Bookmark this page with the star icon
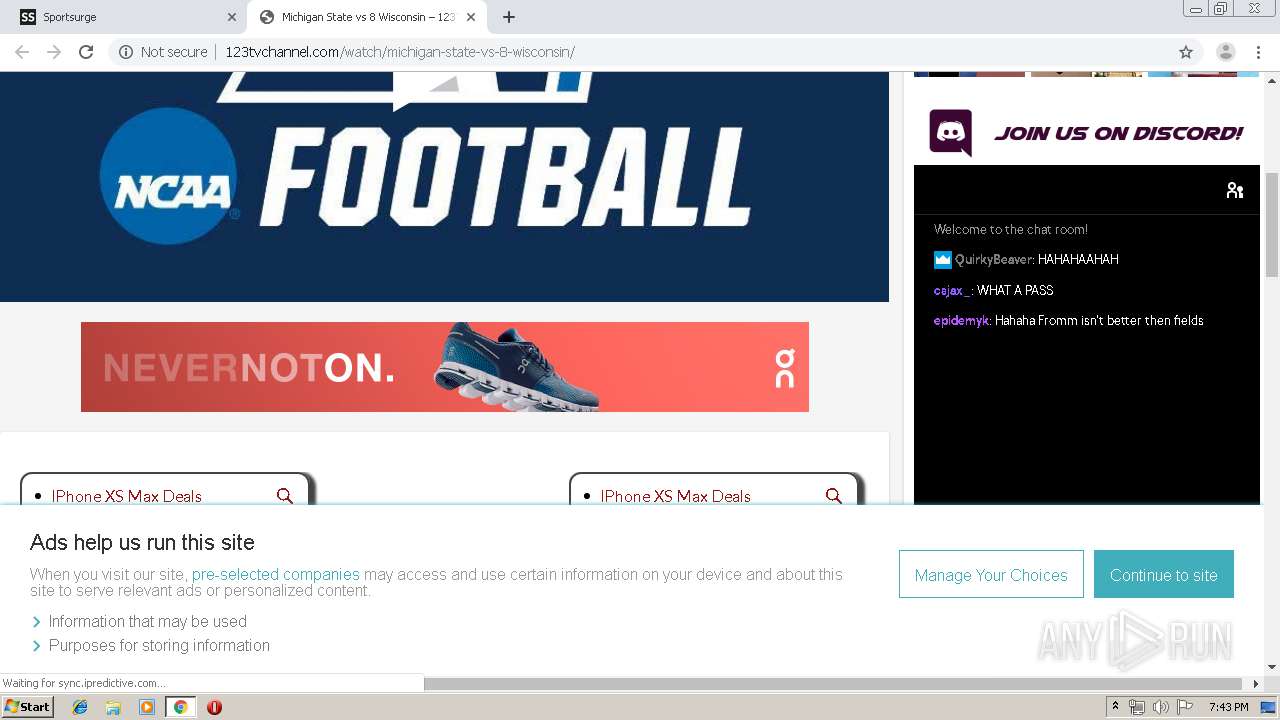The image size is (1280, 720). click(1186, 52)
